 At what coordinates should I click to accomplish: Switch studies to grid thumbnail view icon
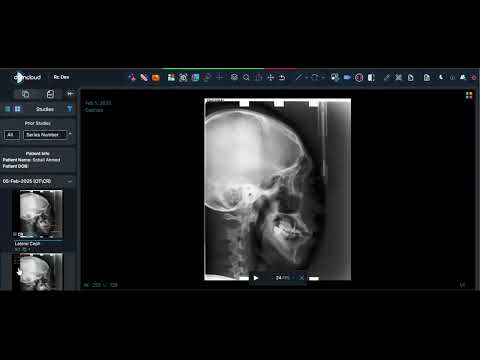(17, 109)
